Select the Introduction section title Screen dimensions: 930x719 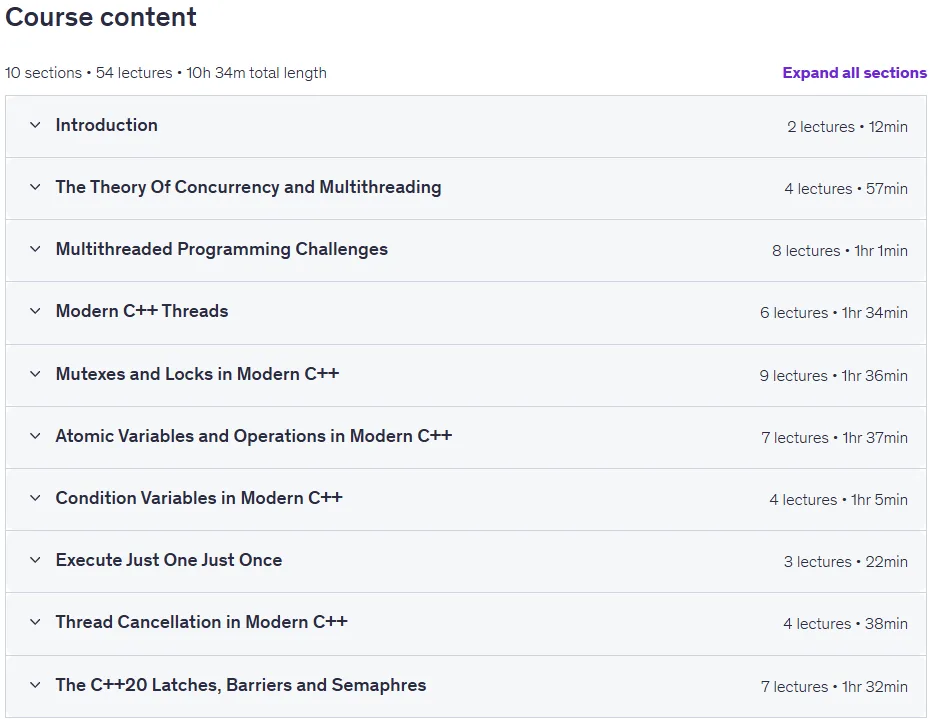click(107, 125)
